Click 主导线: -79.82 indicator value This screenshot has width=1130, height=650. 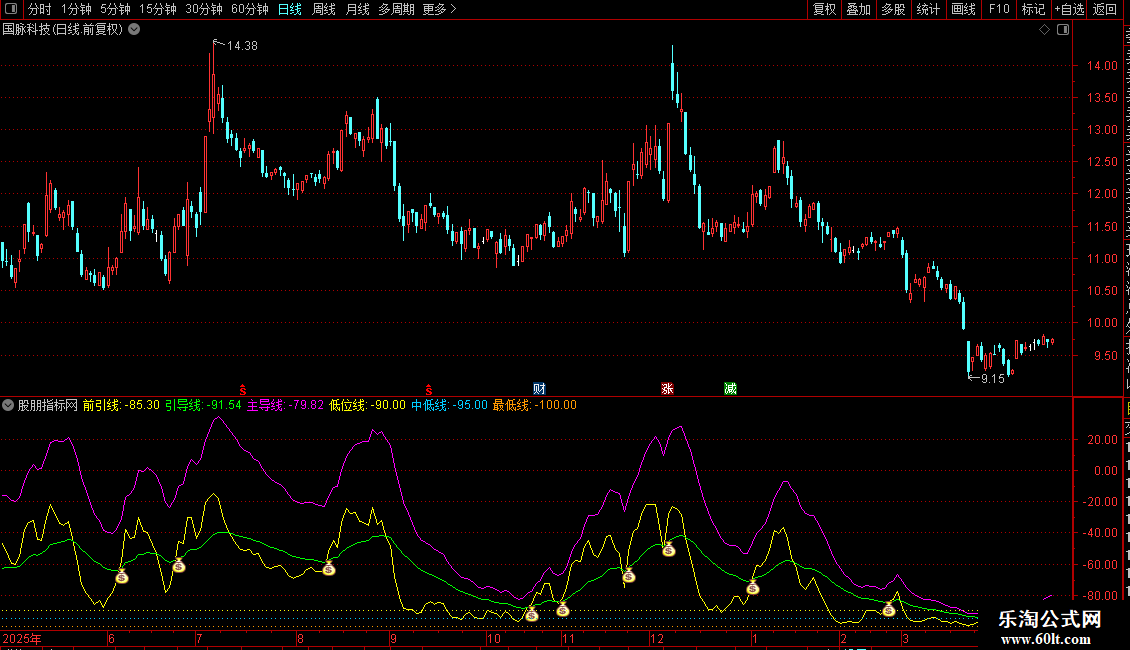pyautogui.click(x=285, y=405)
